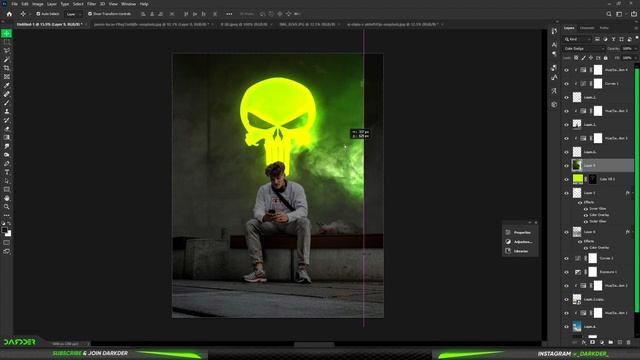This screenshot has height=360, width=640.
Task: Select the Eraser tool
Action: (x=7, y=129)
